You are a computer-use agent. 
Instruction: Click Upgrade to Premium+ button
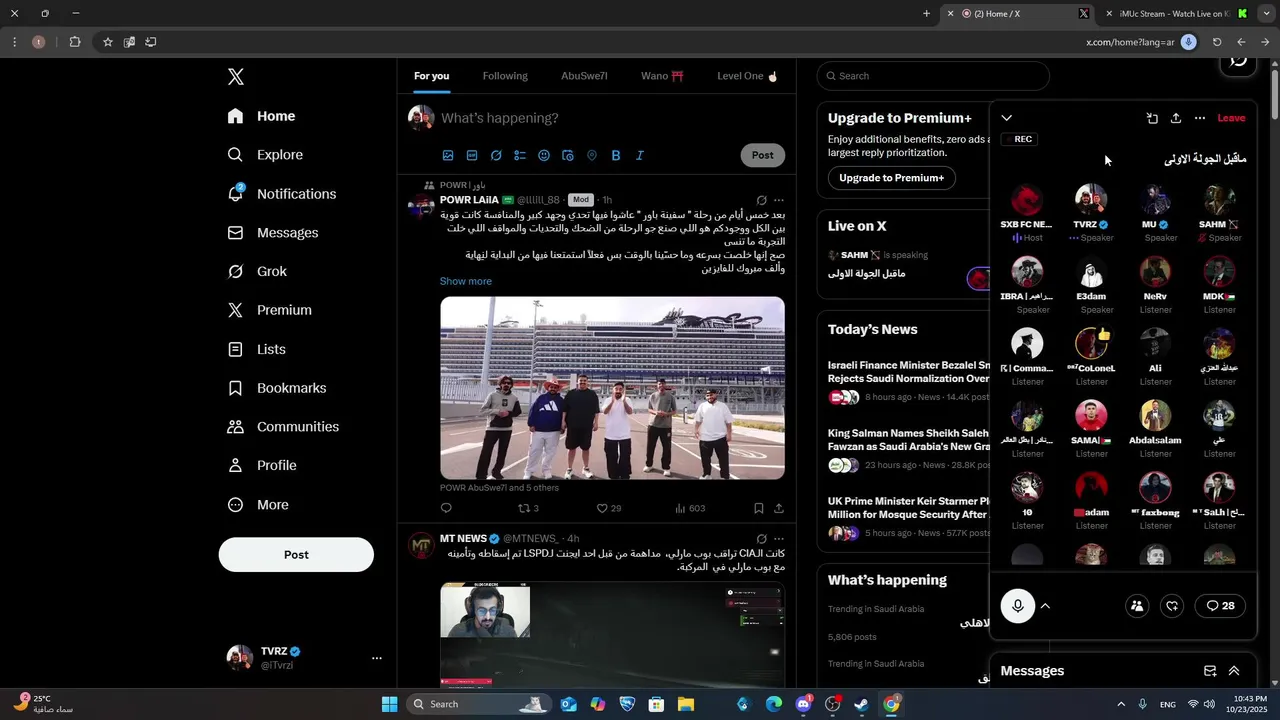click(x=891, y=178)
